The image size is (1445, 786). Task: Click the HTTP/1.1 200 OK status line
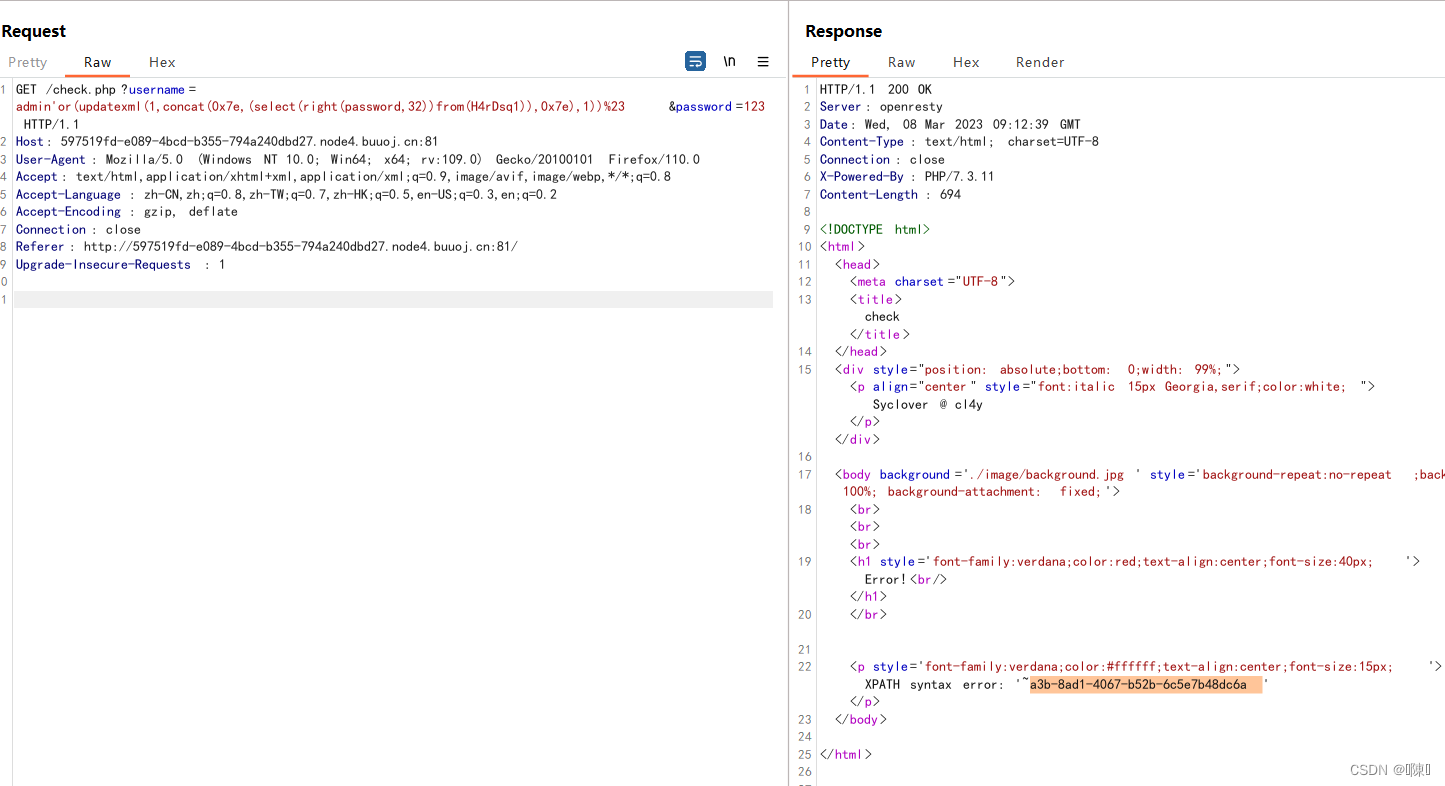(x=875, y=90)
